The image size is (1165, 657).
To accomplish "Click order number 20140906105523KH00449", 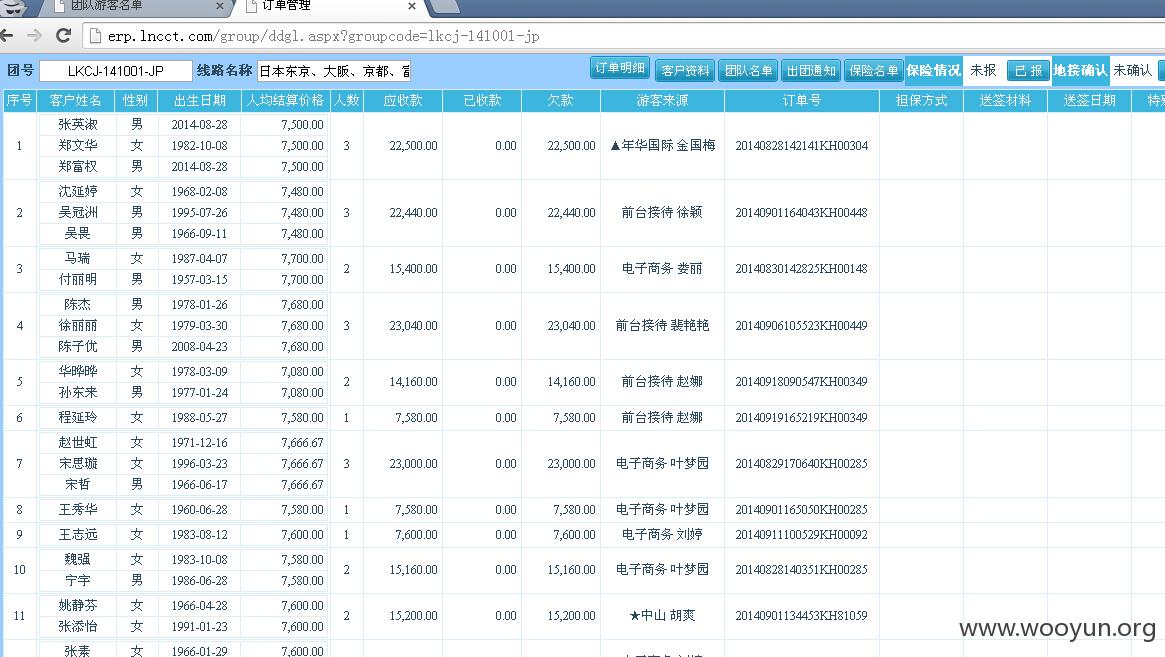I will click(801, 326).
